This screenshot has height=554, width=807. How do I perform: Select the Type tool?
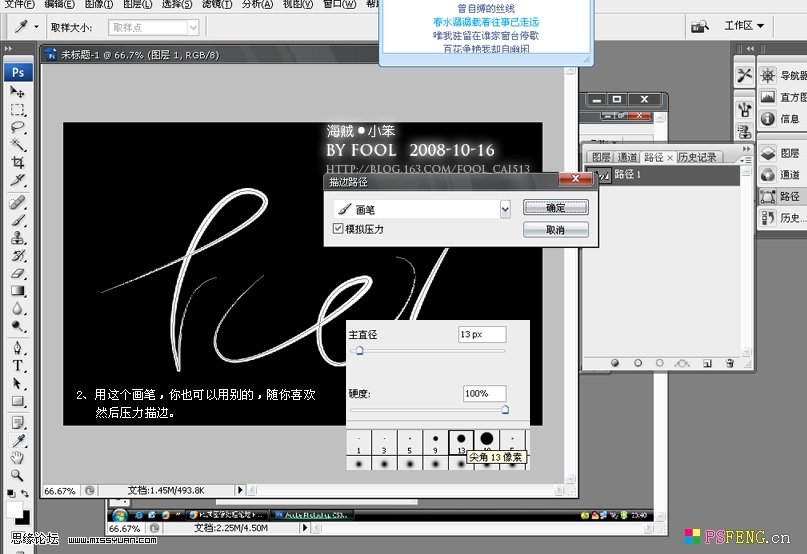coord(17,366)
